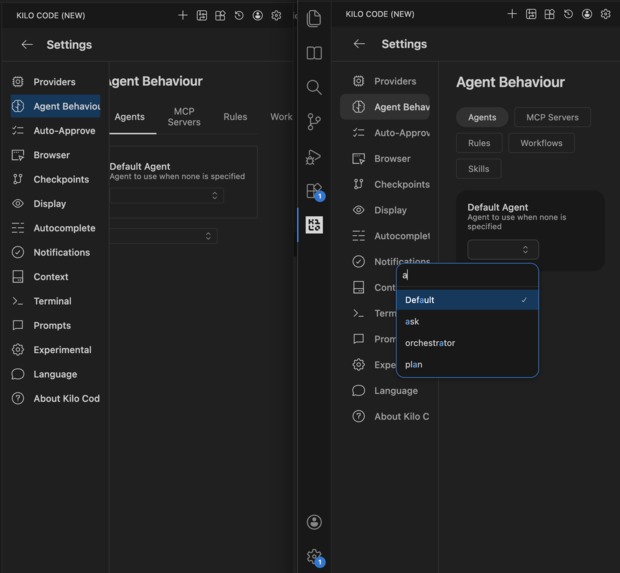Open the Search magnifier in activity bar

click(314, 87)
